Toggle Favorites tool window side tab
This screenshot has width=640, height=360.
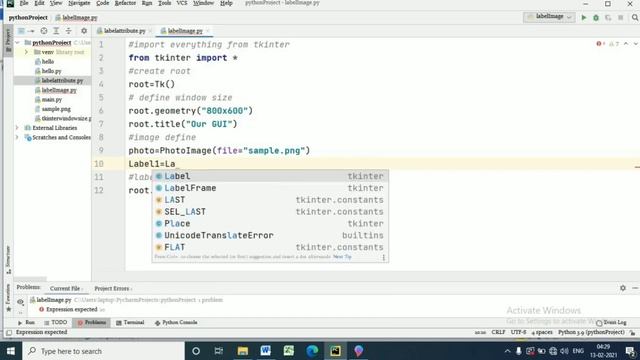click(x=8, y=297)
